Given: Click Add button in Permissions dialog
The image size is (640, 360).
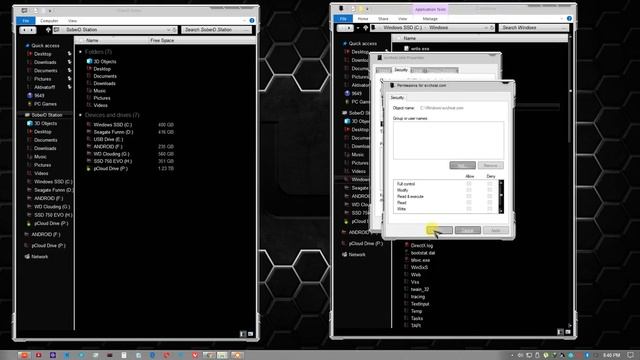Looking at the screenshot, I should (x=462, y=165).
